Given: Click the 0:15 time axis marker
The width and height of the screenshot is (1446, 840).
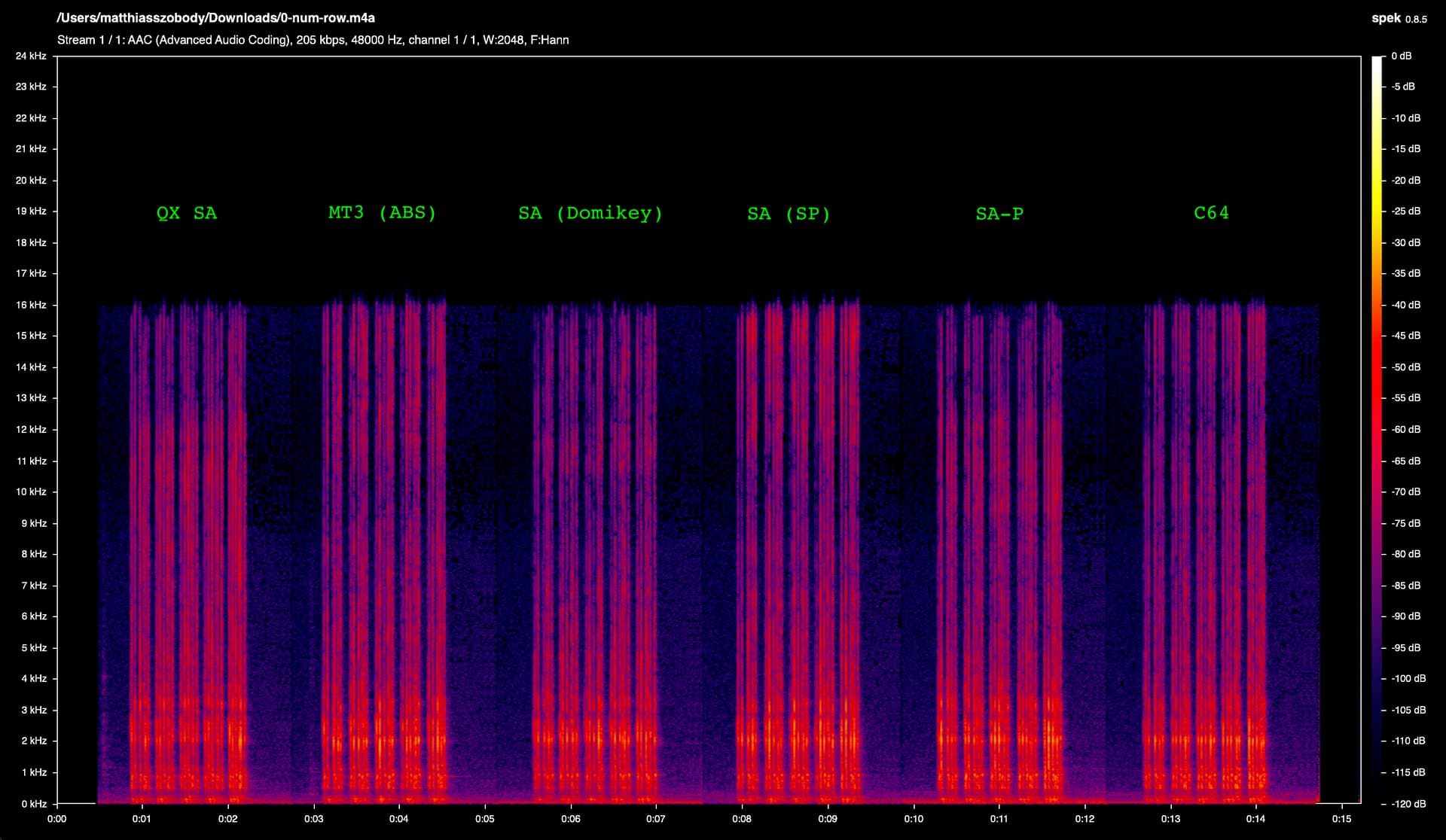Looking at the screenshot, I should pos(1341,819).
